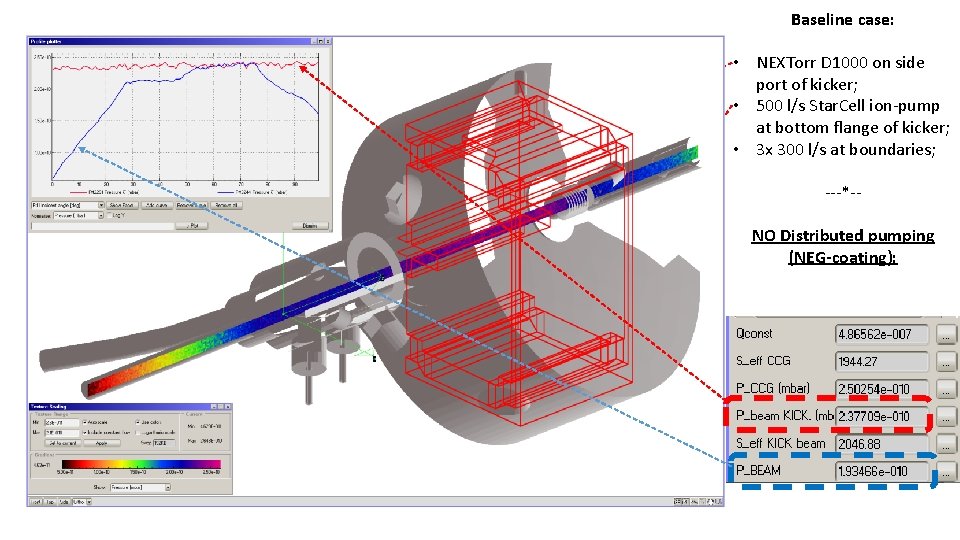
Task: Open the Ortho projection dropdown
Action: [82, 502]
